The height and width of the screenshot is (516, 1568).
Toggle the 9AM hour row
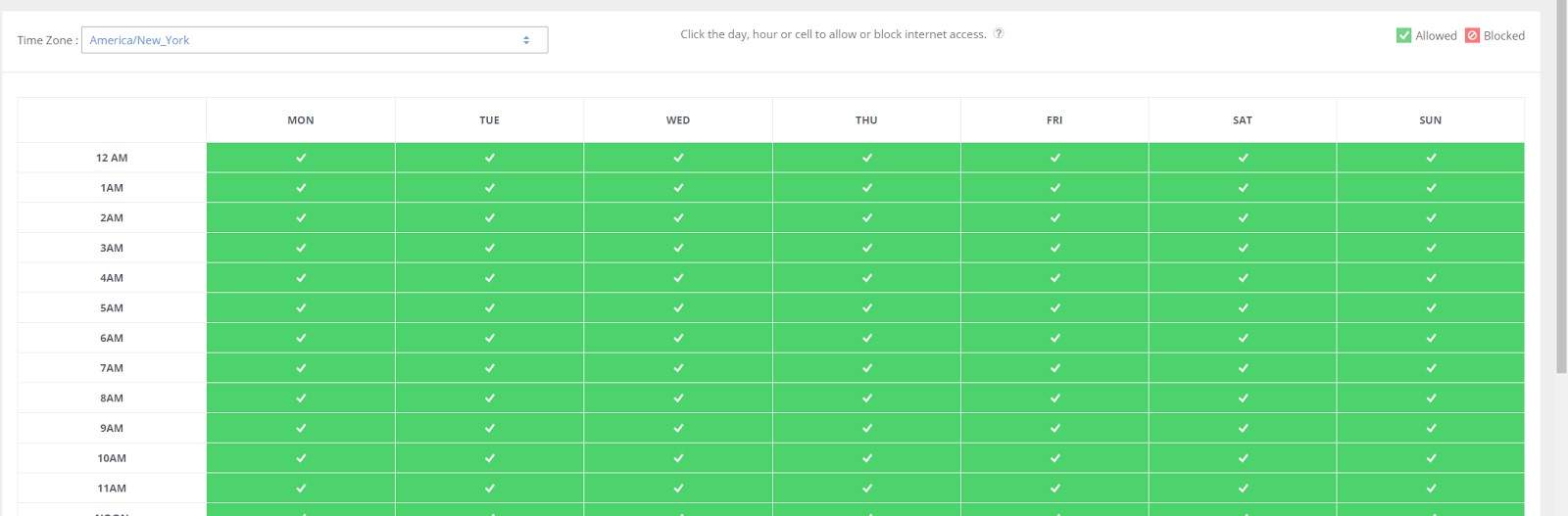(112, 428)
